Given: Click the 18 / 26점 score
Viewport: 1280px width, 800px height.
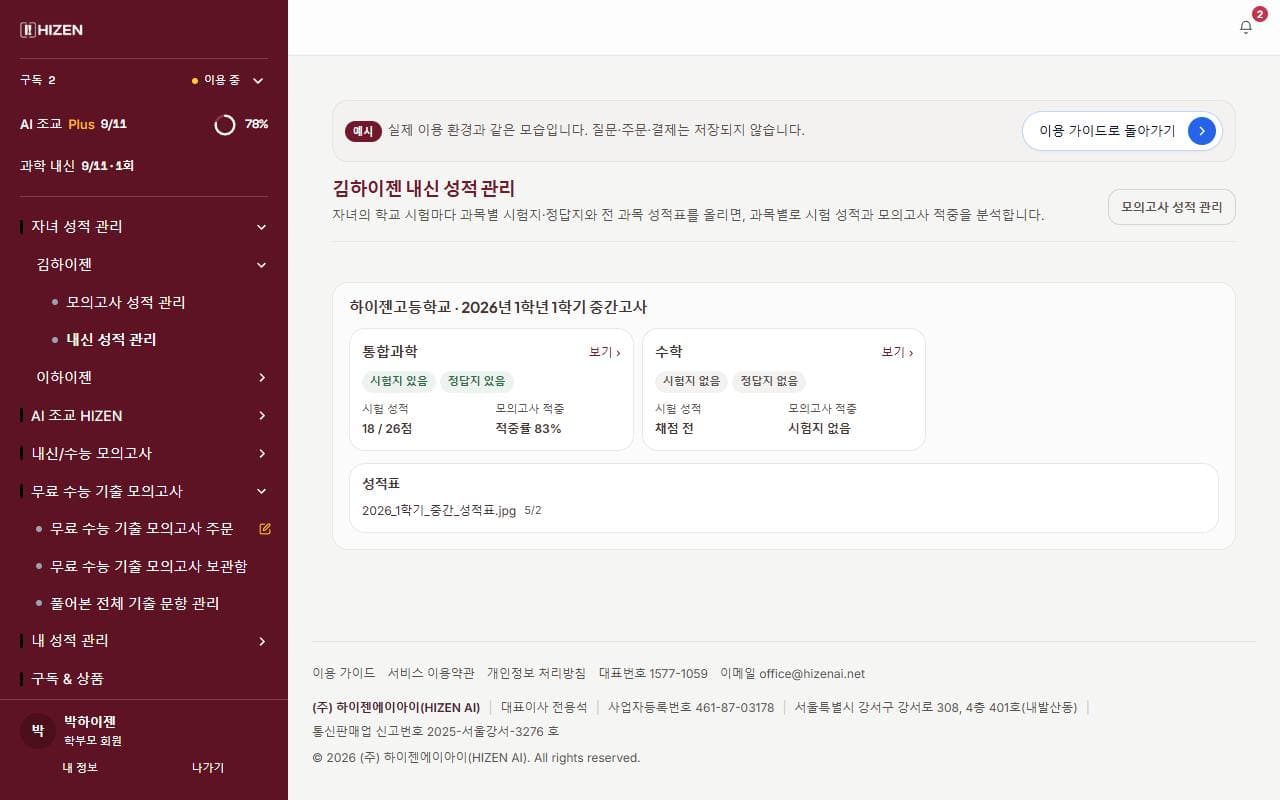Looking at the screenshot, I should click(x=387, y=428).
